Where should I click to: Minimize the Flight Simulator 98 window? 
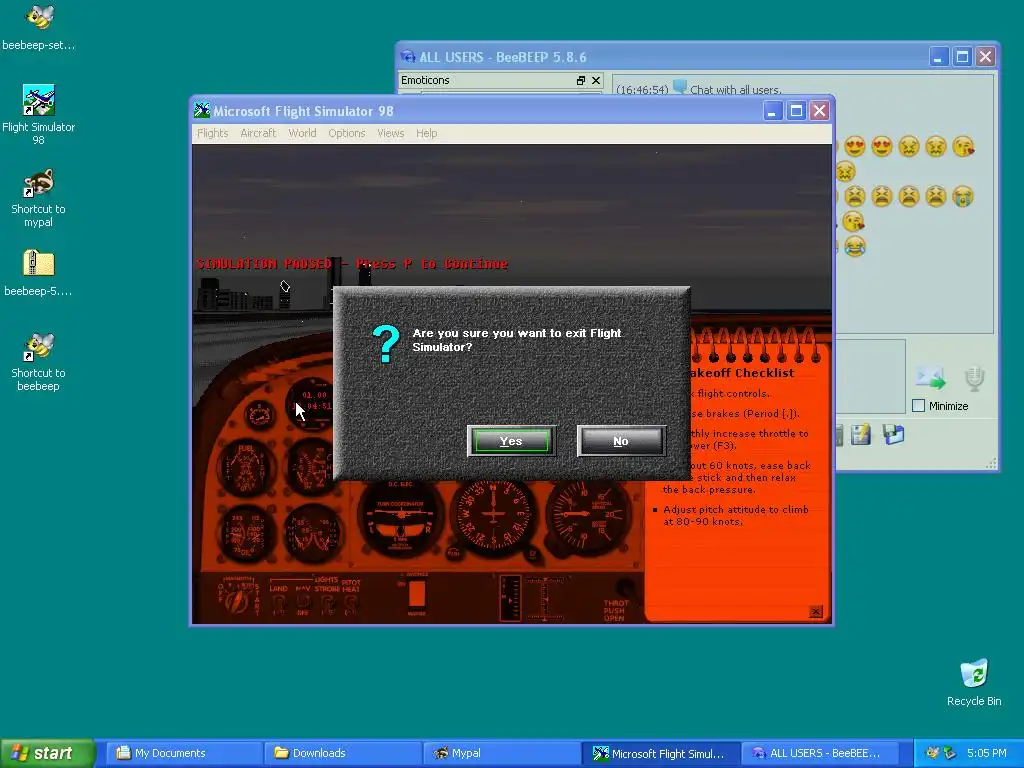[x=773, y=110]
